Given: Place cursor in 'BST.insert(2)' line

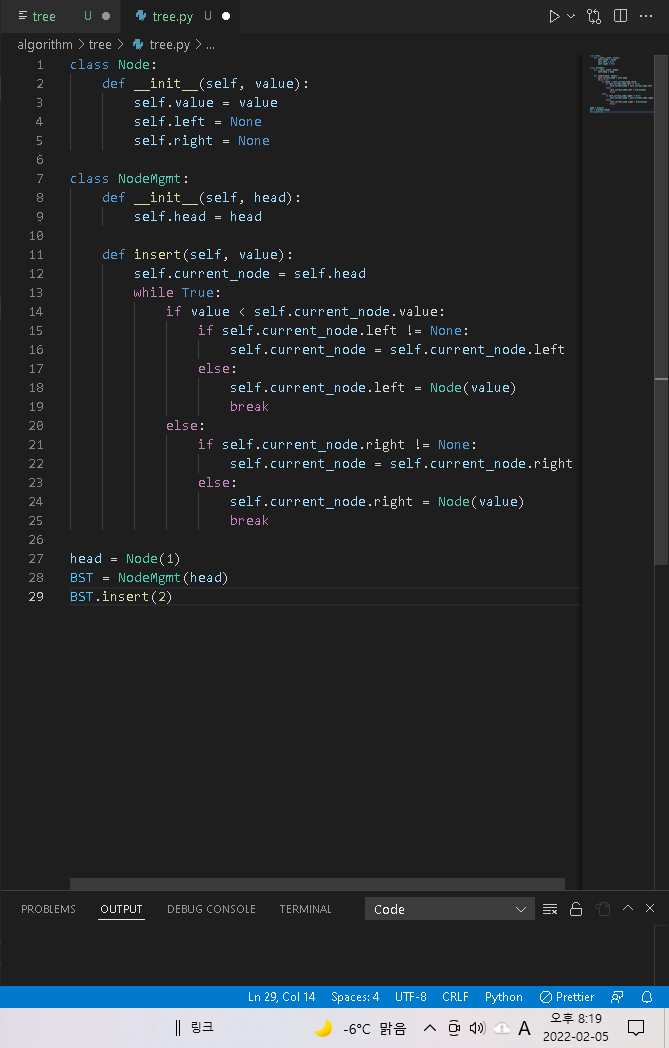Looking at the screenshot, I should 121,596.
